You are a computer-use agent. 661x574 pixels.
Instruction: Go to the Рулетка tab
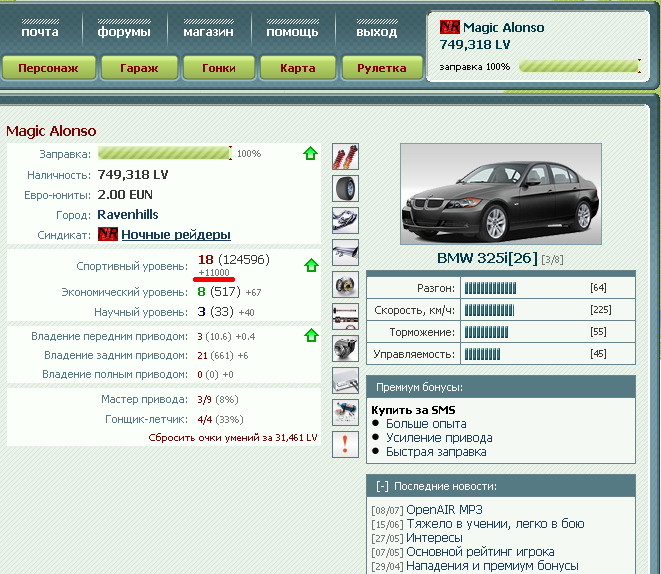382,68
